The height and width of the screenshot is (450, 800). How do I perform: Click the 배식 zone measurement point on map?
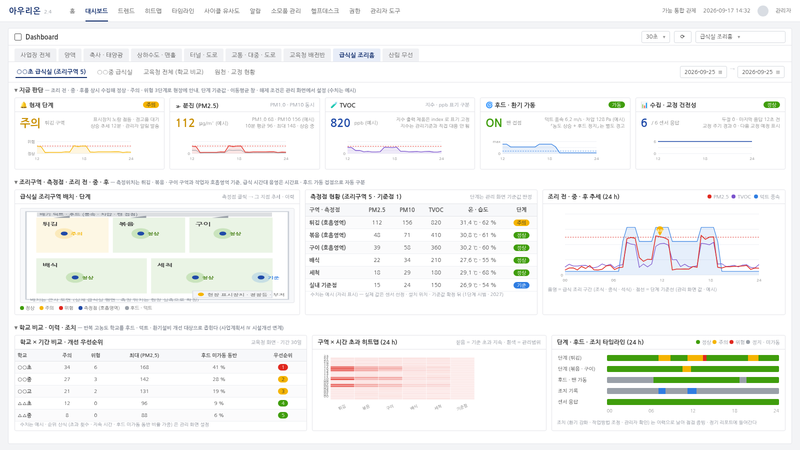(76, 278)
